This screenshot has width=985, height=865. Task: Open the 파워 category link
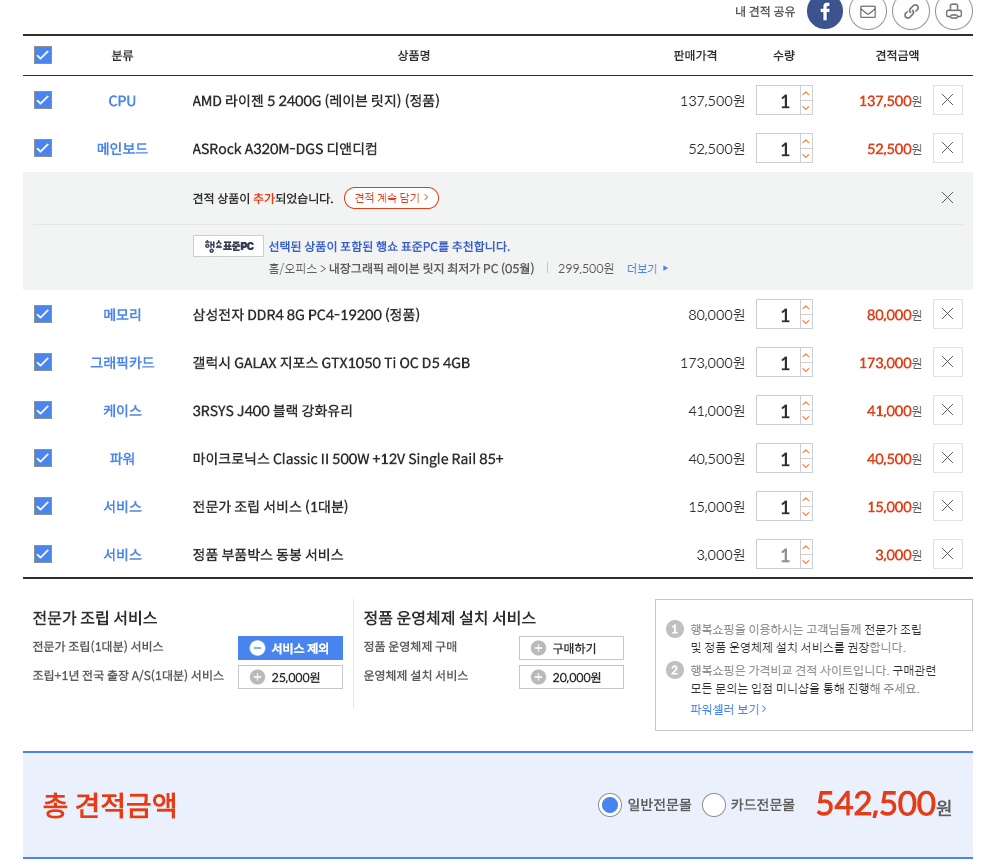pos(122,459)
